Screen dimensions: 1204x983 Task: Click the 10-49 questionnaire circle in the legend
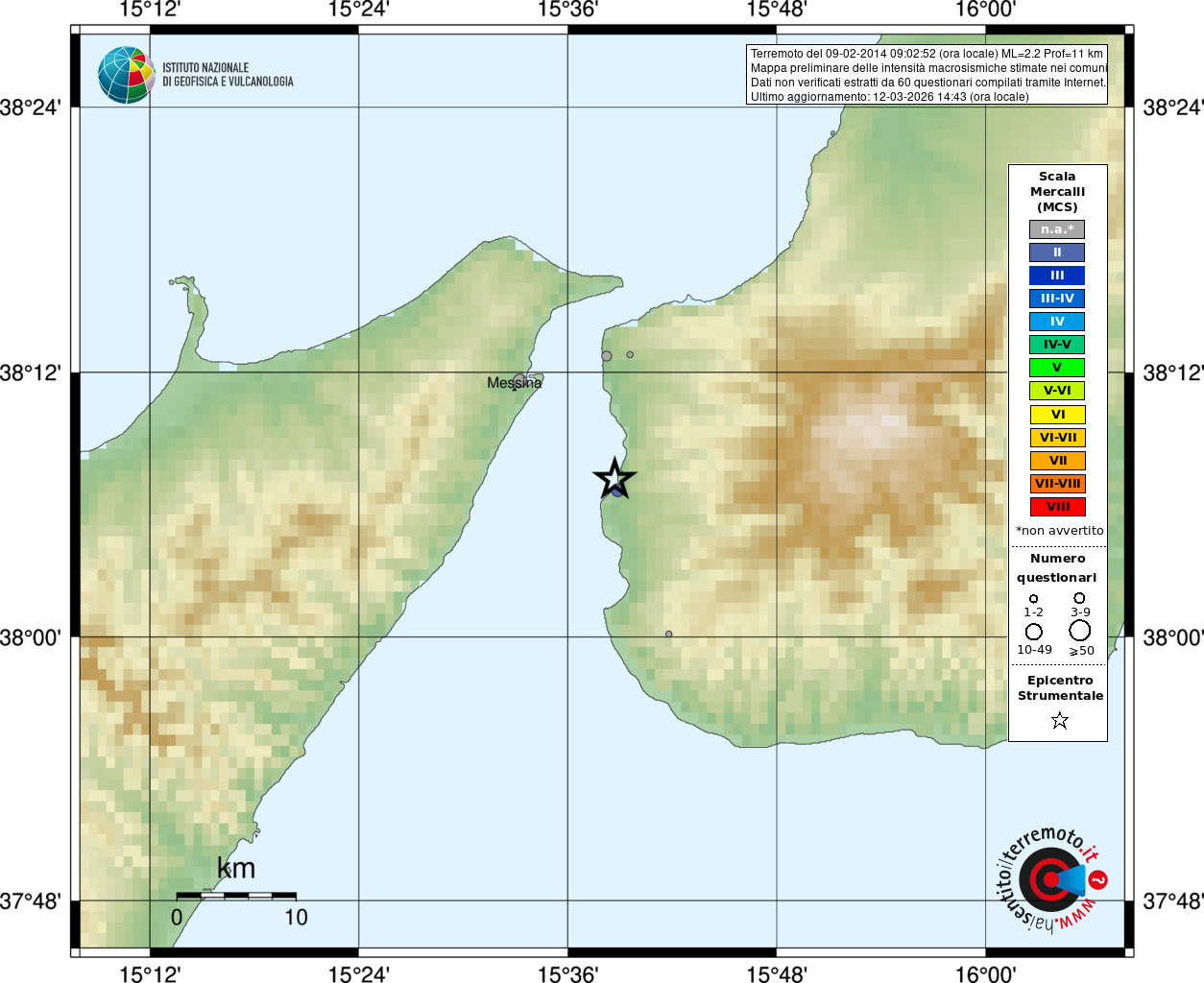click(1034, 632)
